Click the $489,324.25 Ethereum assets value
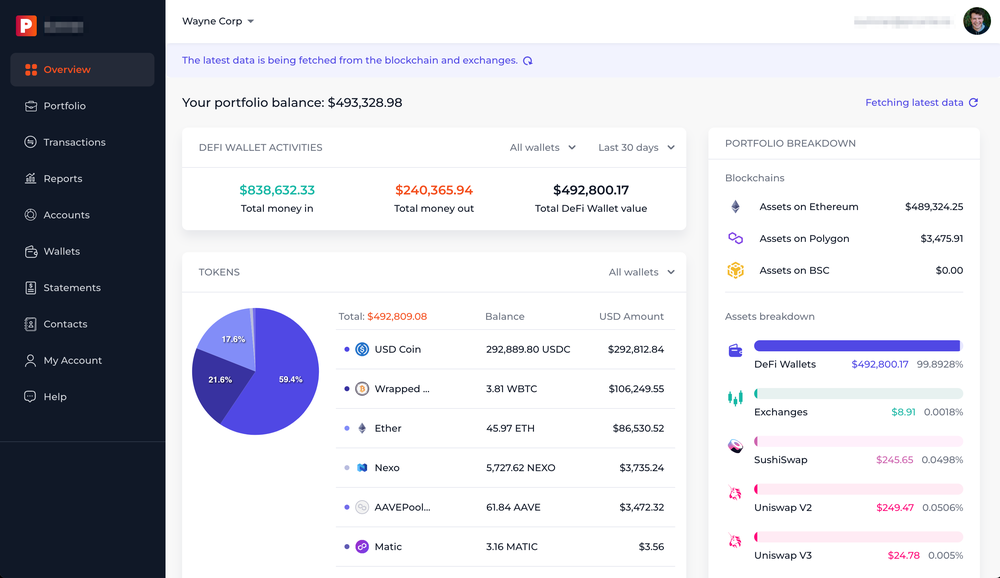The width and height of the screenshot is (1000, 578). point(934,207)
